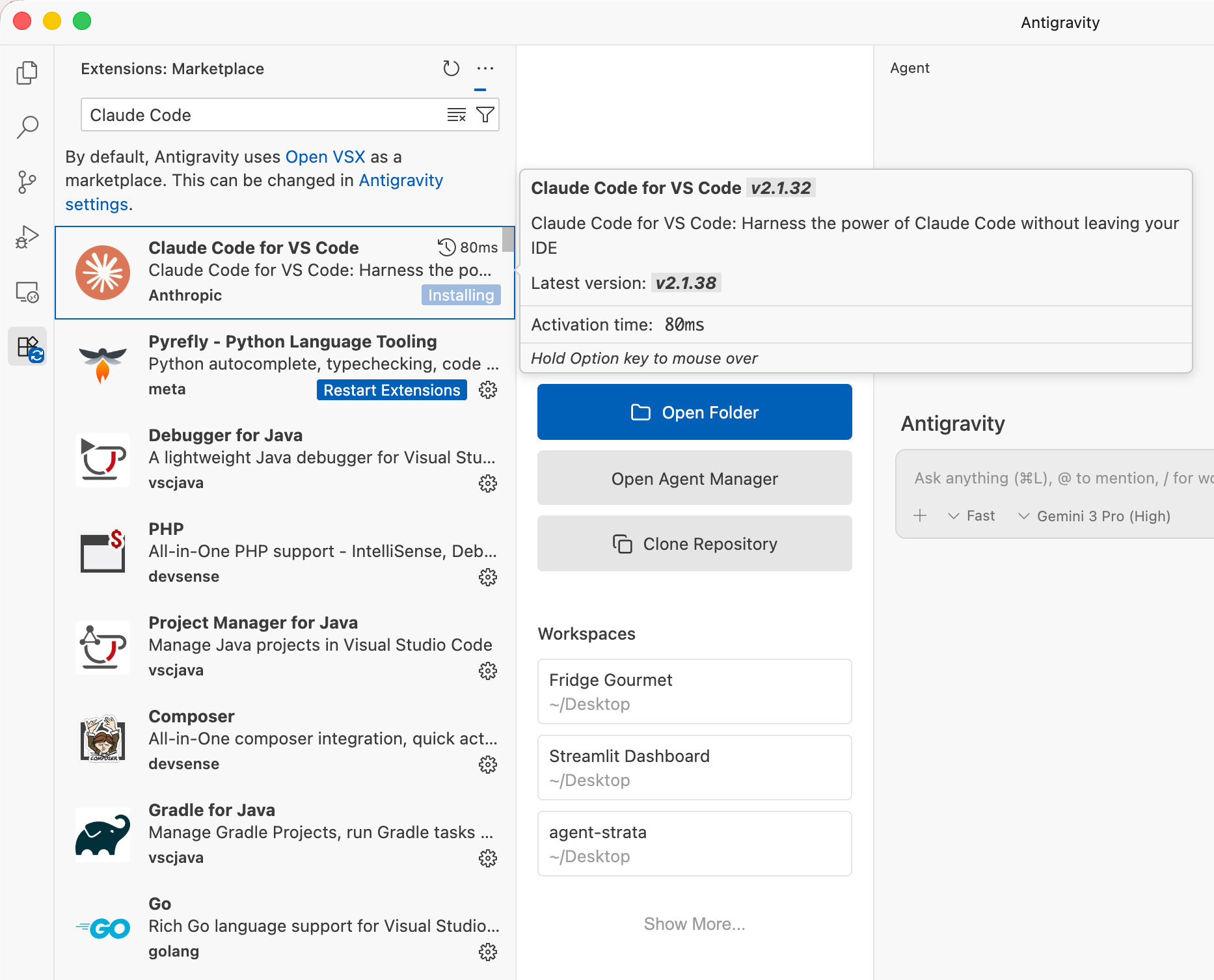1214x980 pixels.
Task: Open the Fridge Gourmet workspace
Action: tap(694, 692)
